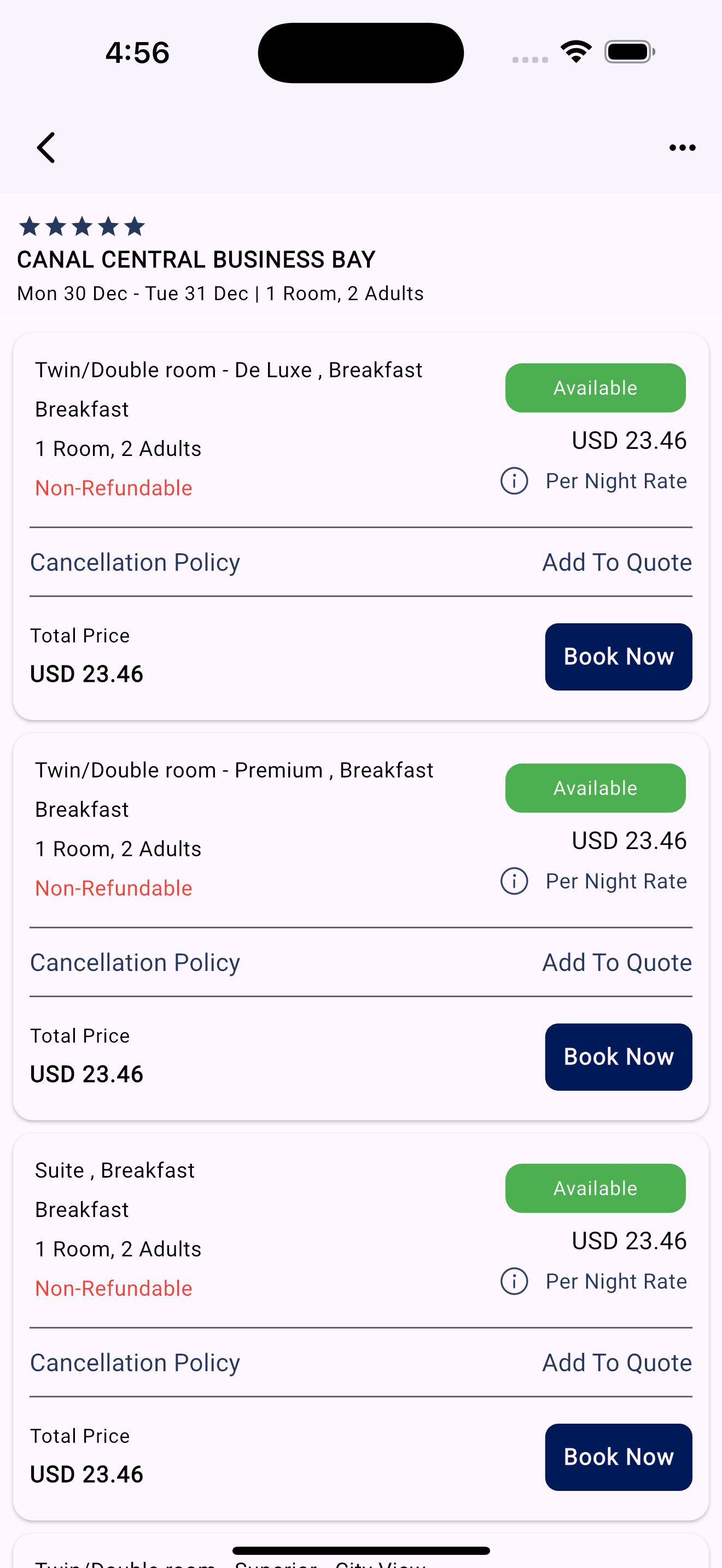Tap the battery status icon
Image resolution: width=722 pixels, height=1568 pixels.
tap(630, 52)
